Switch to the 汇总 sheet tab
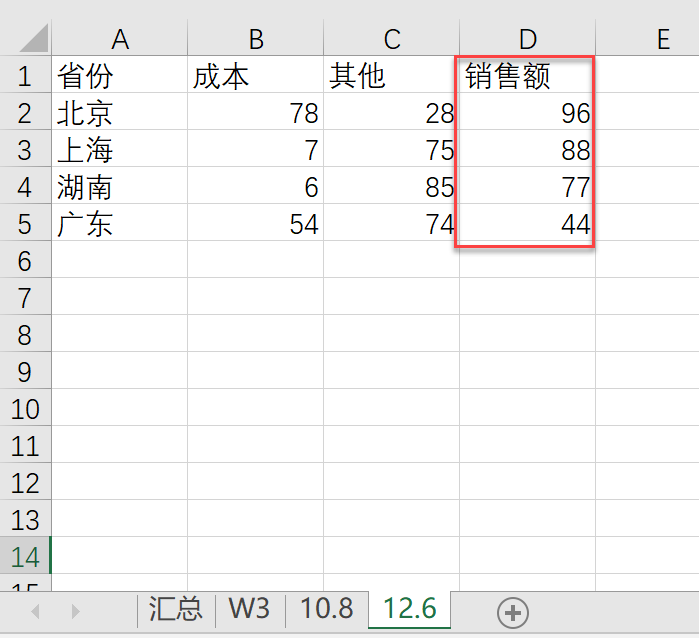699x638 pixels. pos(176,609)
